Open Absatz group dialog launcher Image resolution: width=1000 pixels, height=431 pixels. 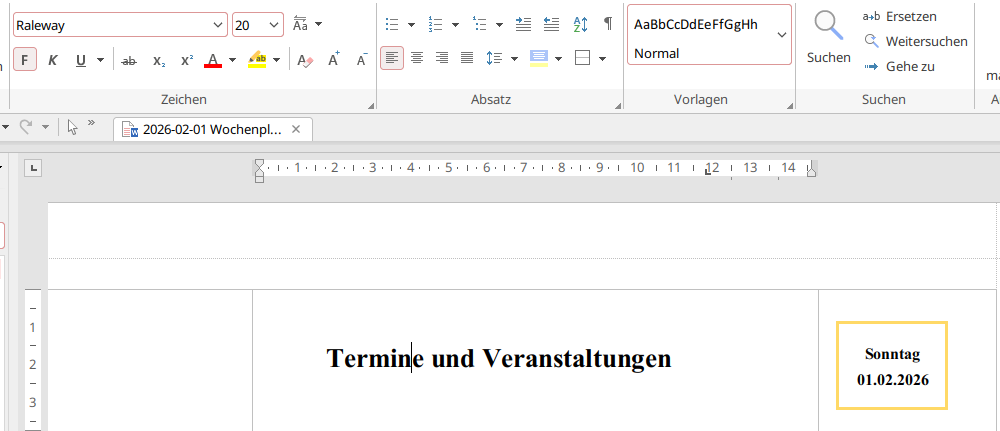tap(618, 105)
